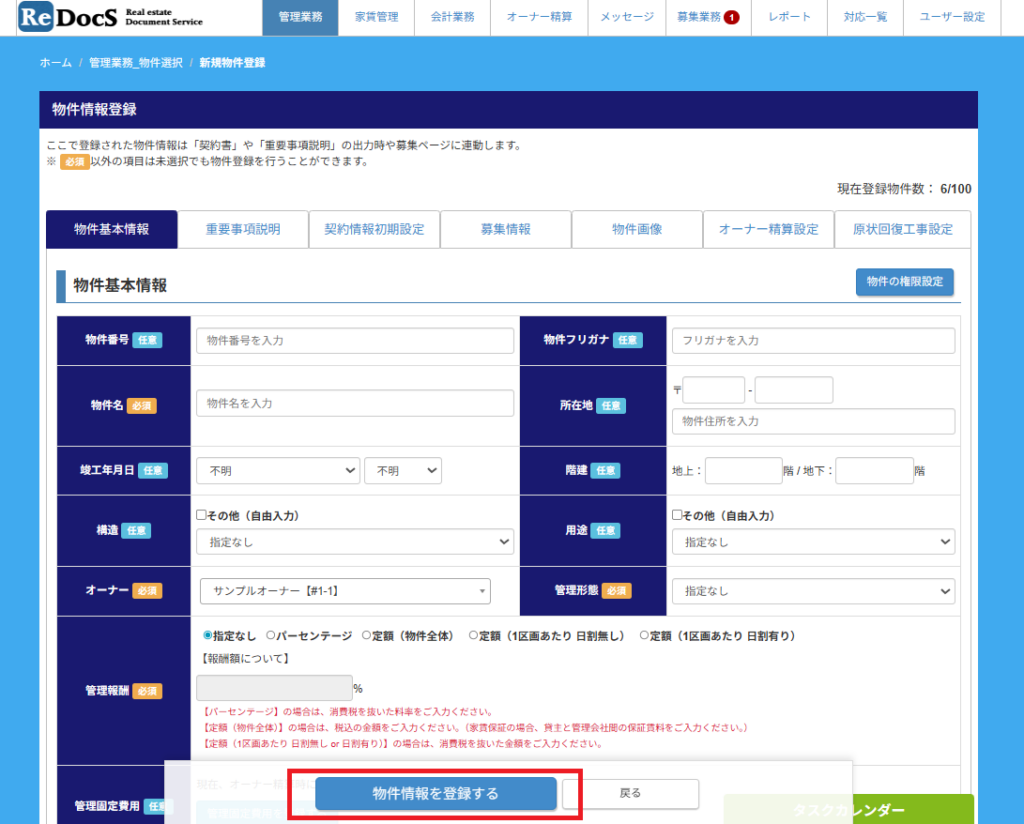1024x824 pixels.
Task: Open 物件の権限設定
Action: [x=904, y=282]
